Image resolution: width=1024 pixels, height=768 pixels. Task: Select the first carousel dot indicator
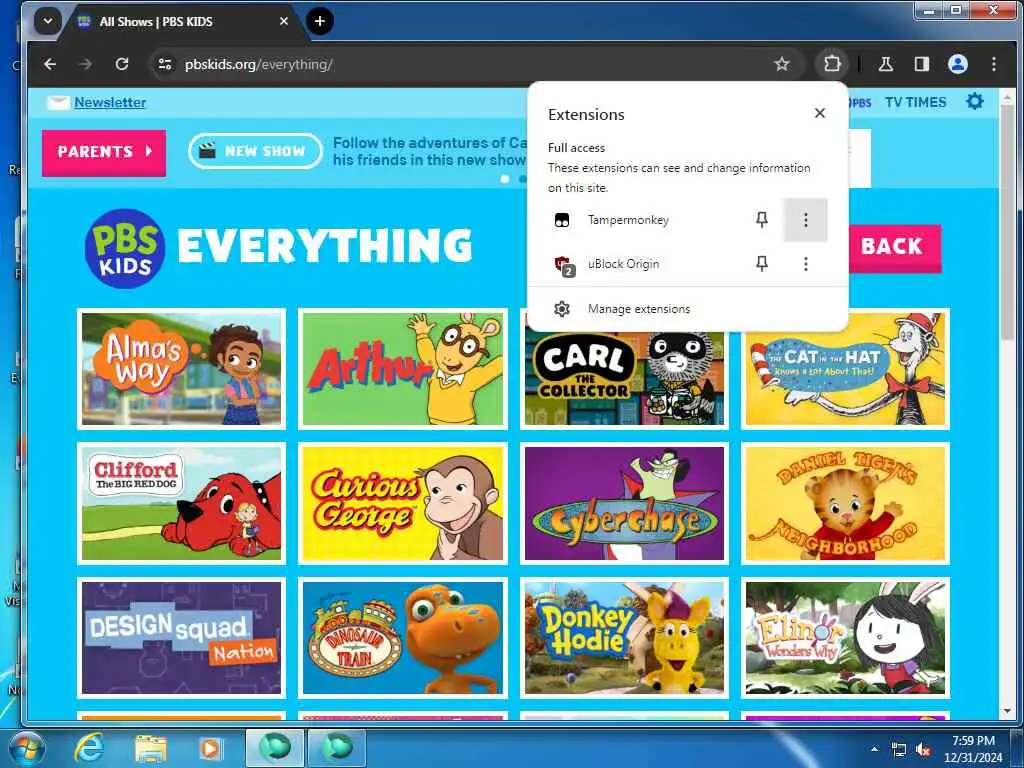click(505, 178)
